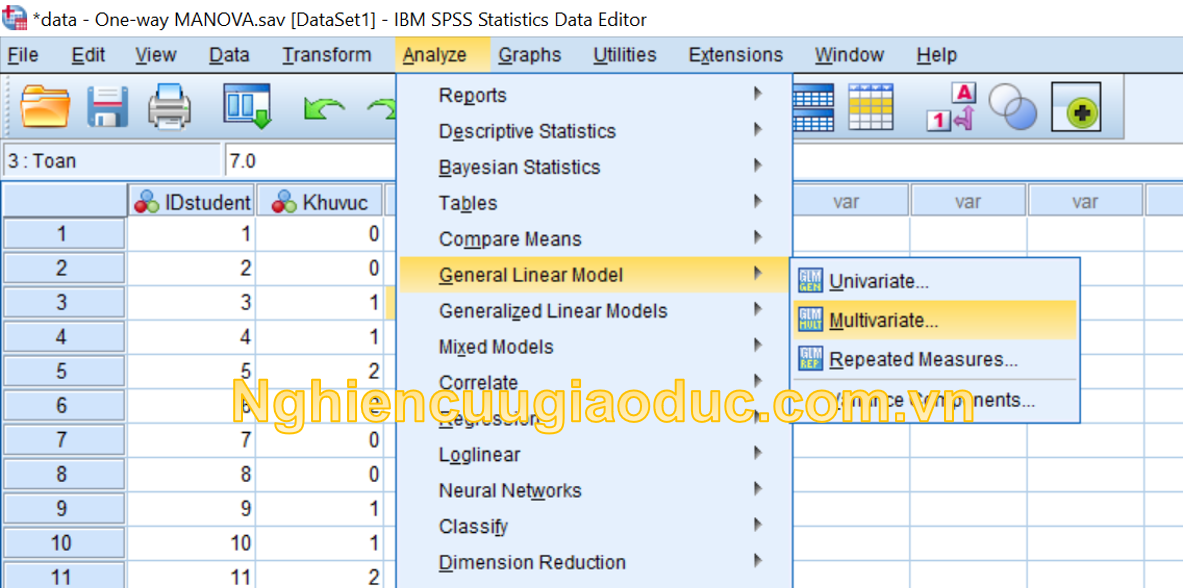The width and height of the screenshot is (1183, 588).
Task: Toggle the Value Labels toolbar icon
Action: point(951,106)
